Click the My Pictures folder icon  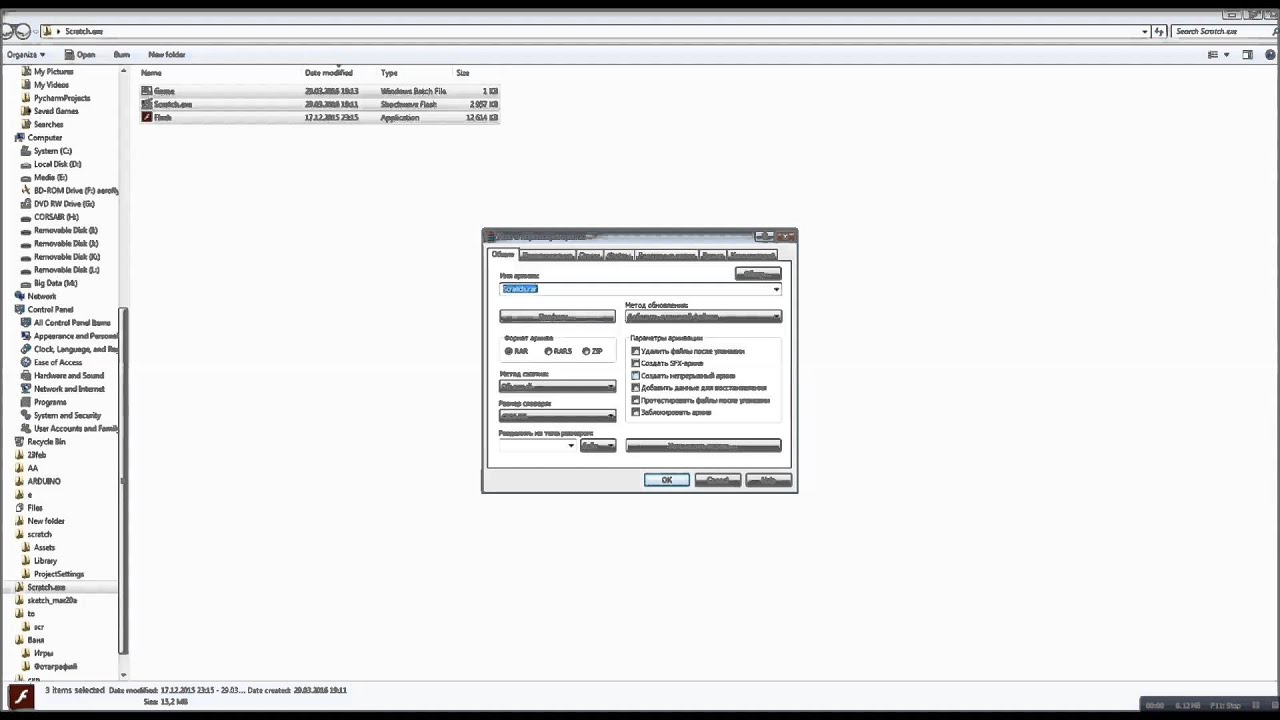[26, 72]
